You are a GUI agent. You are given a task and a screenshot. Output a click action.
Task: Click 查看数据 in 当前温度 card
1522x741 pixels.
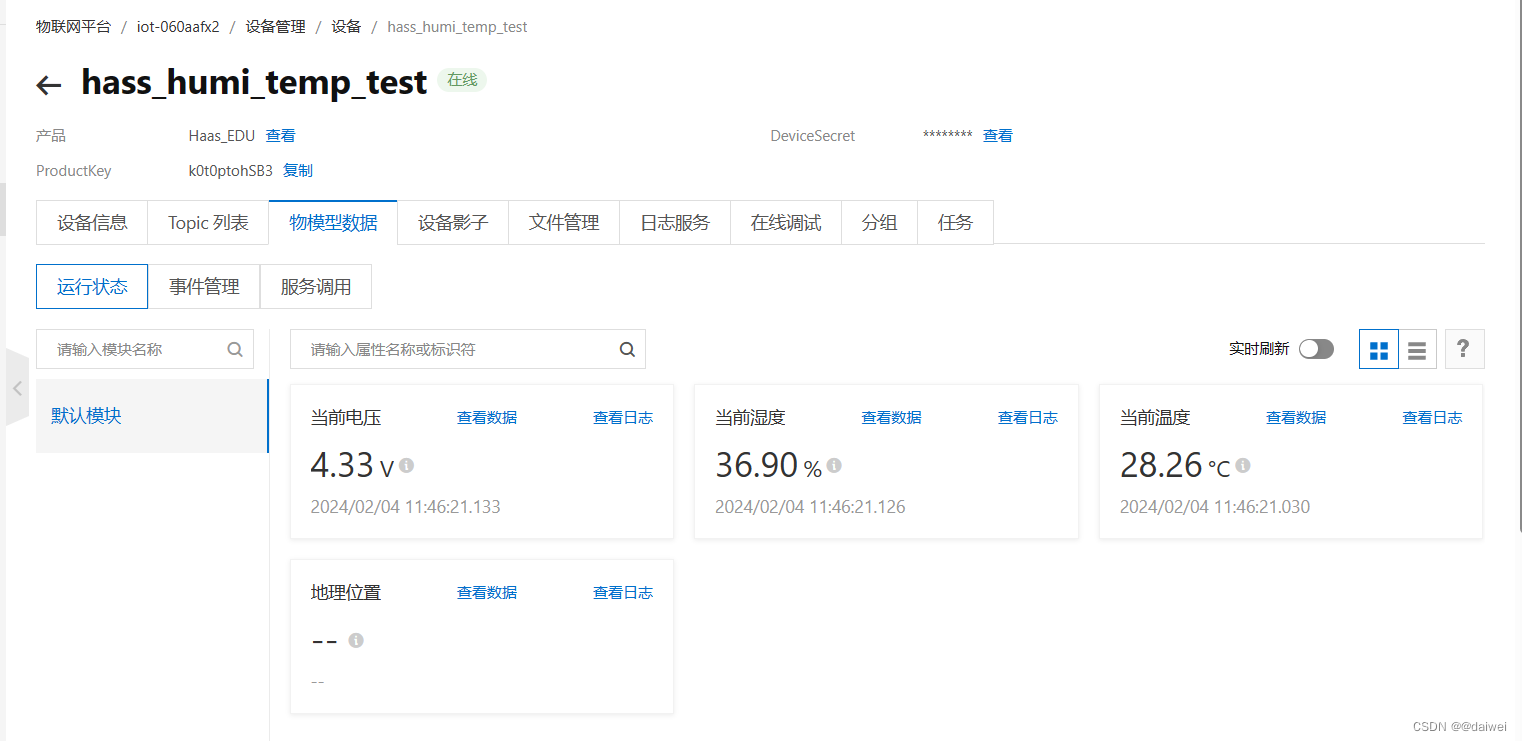pyautogui.click(x=1296, y=418)
